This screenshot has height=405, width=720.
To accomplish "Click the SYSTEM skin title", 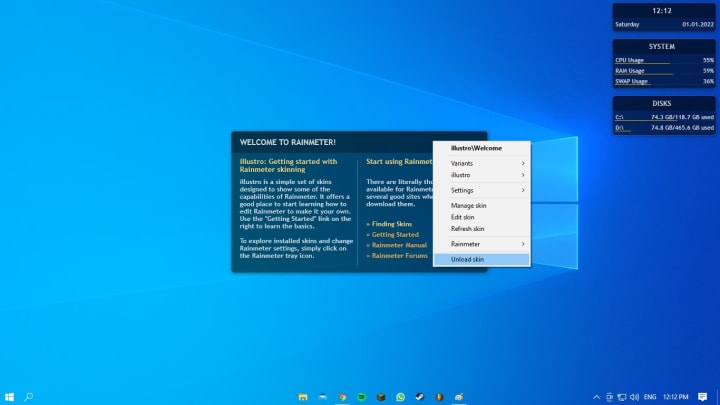I will 662,46.
